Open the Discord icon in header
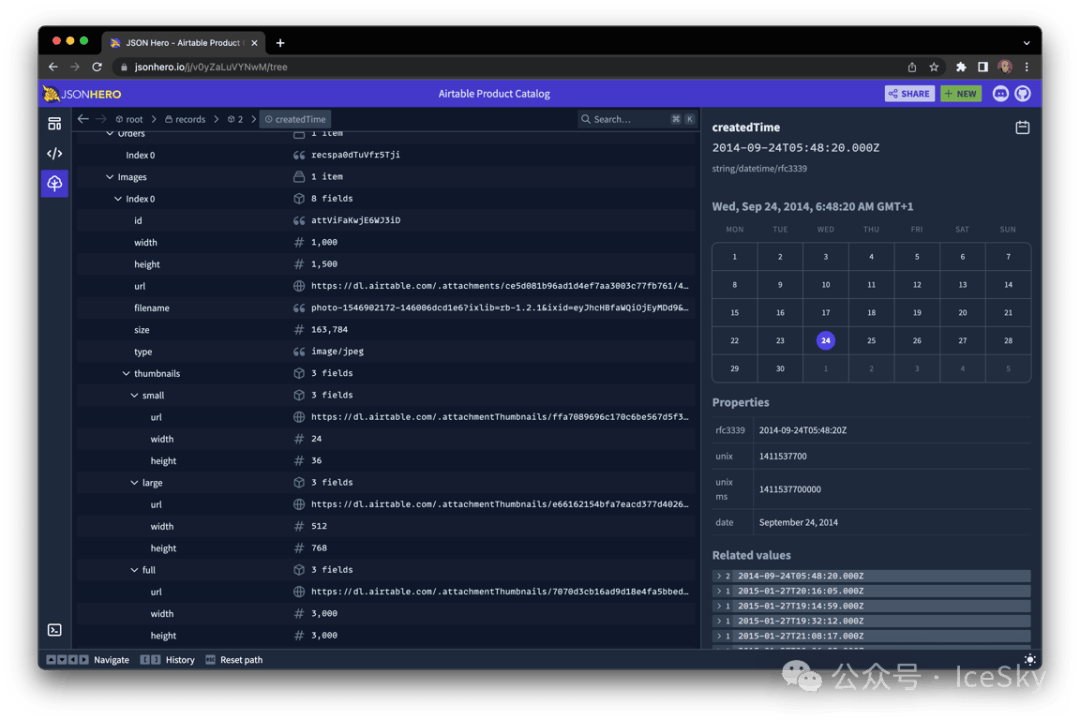1080x720 pixels. click(1001, 94)
